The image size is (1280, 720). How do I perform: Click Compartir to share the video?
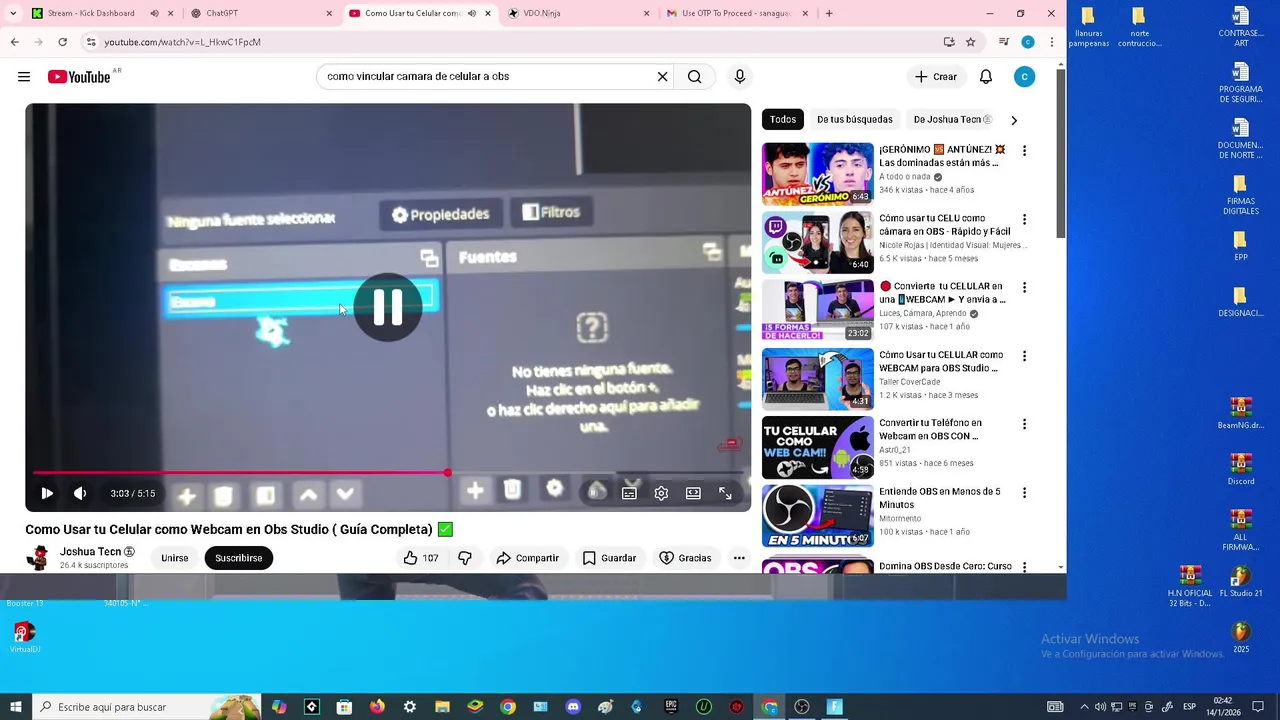(x=527, y=558)
